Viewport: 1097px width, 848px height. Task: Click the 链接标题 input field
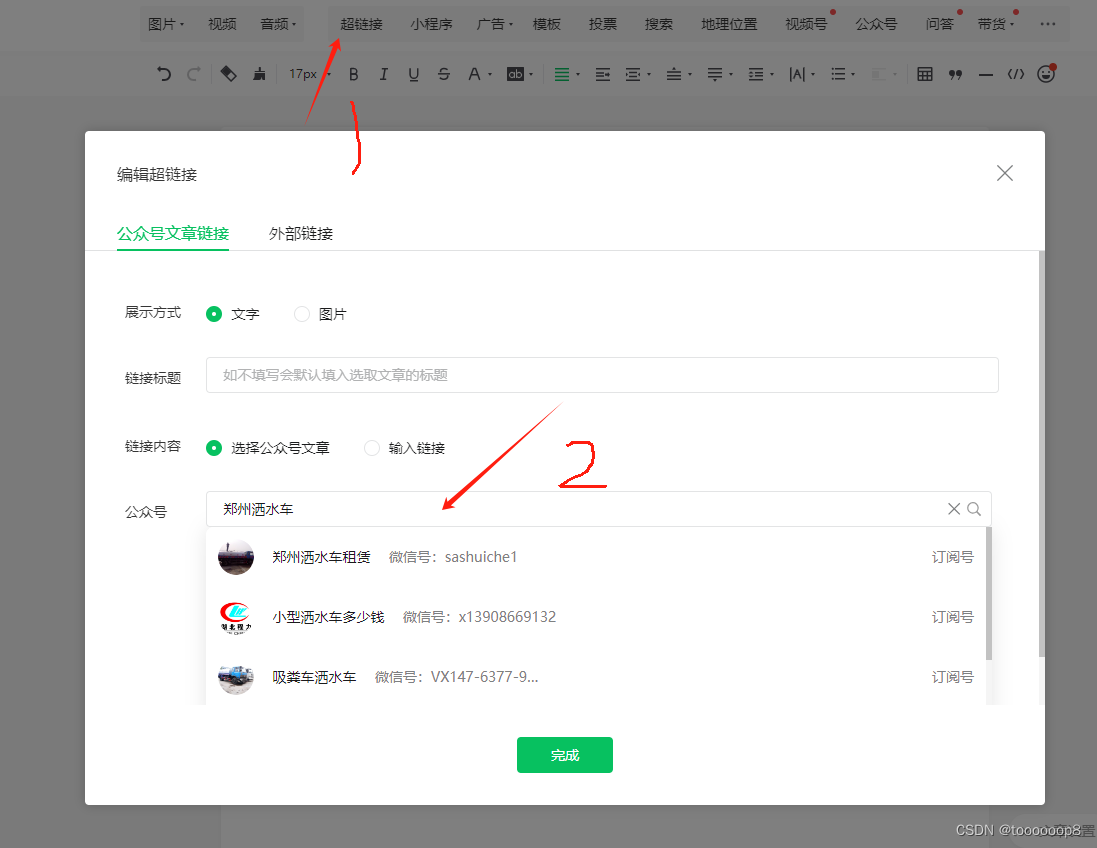point(602,375)
